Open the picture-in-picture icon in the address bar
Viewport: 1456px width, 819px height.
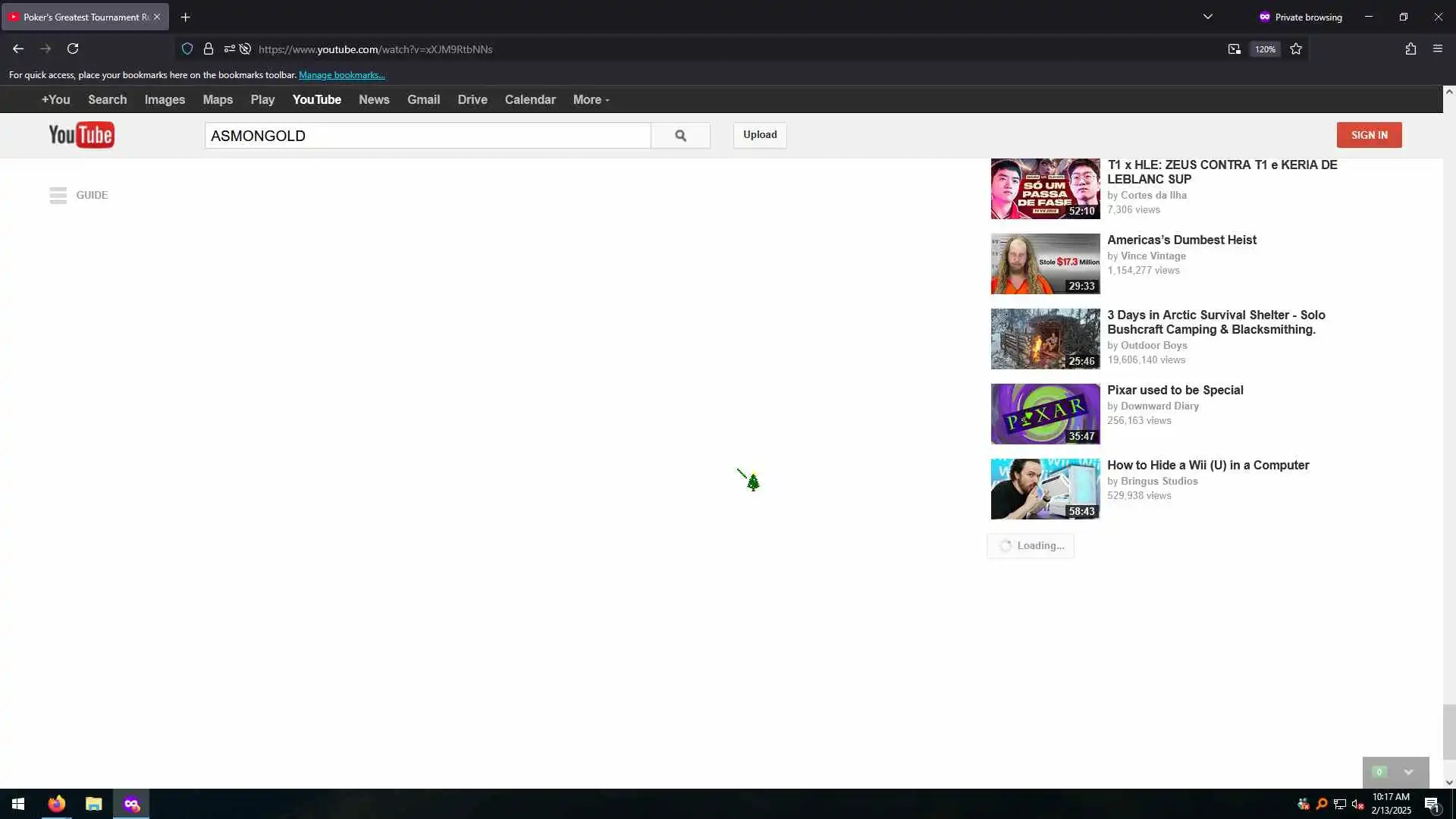1234,49
